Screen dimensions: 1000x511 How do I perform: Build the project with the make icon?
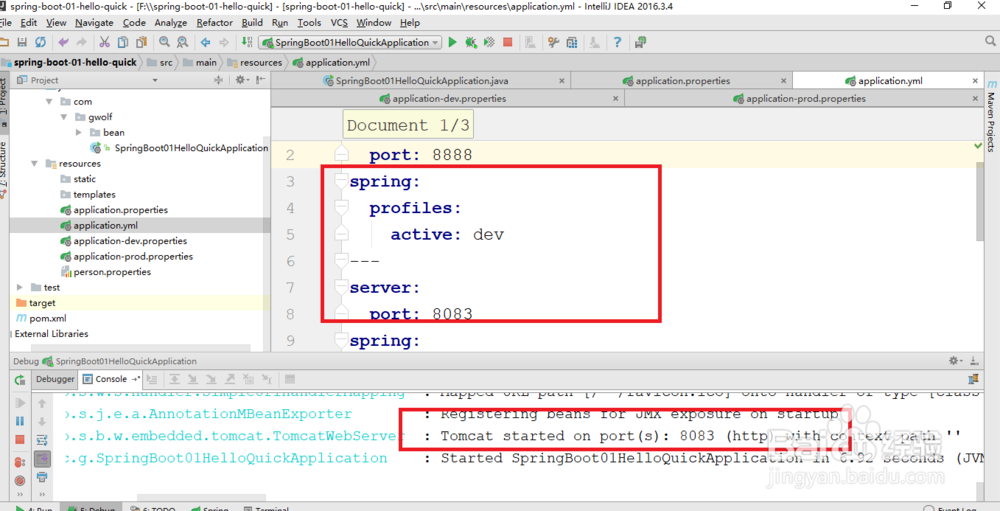tap(247, 42)
